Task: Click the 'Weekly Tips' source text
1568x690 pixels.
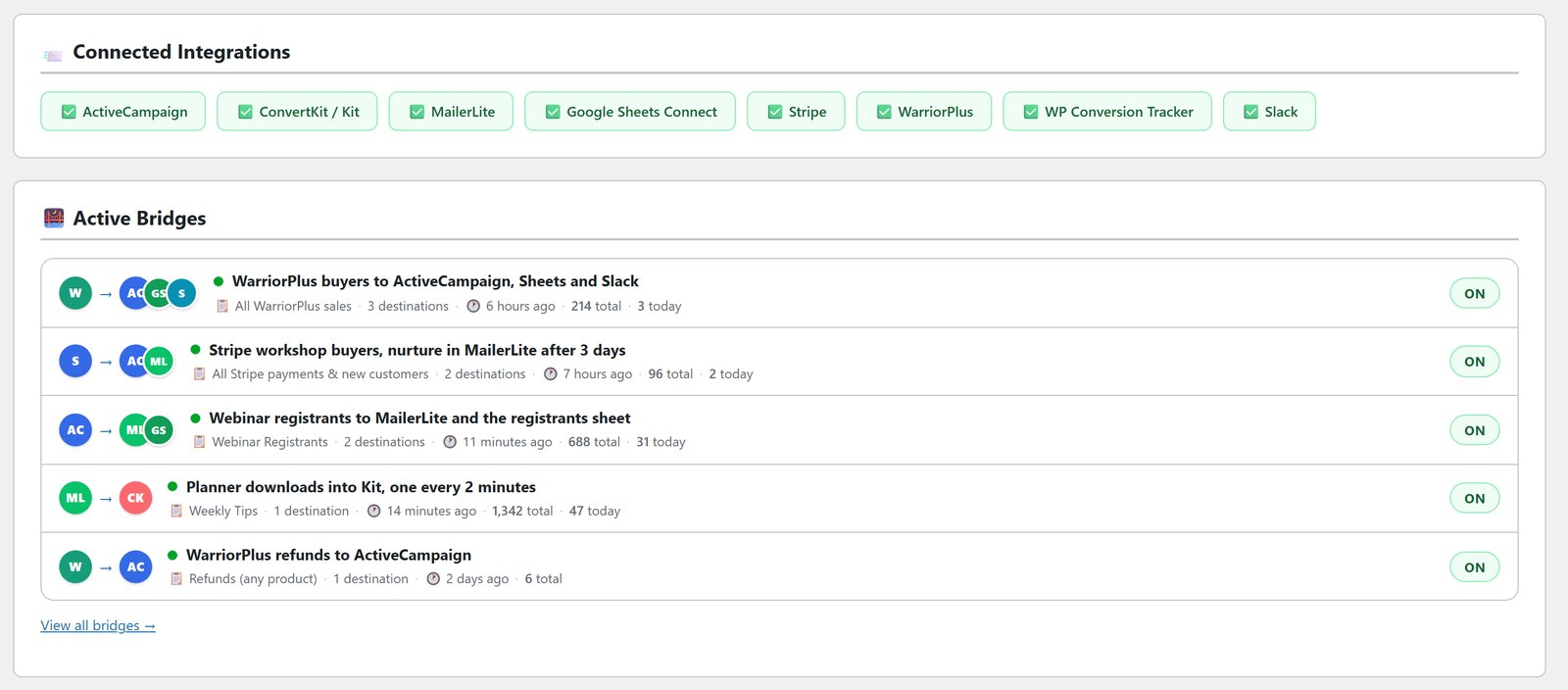Action: (223, 511)
